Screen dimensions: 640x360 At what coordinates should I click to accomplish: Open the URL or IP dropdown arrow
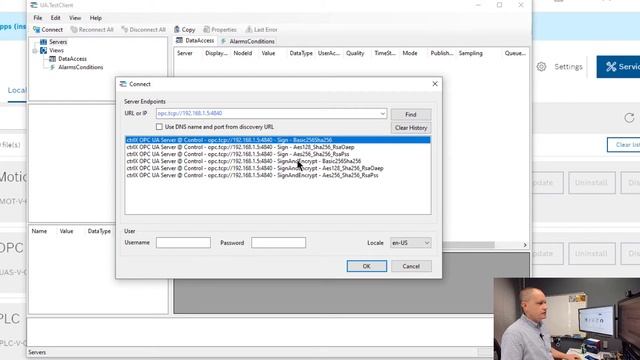(383, 113)
